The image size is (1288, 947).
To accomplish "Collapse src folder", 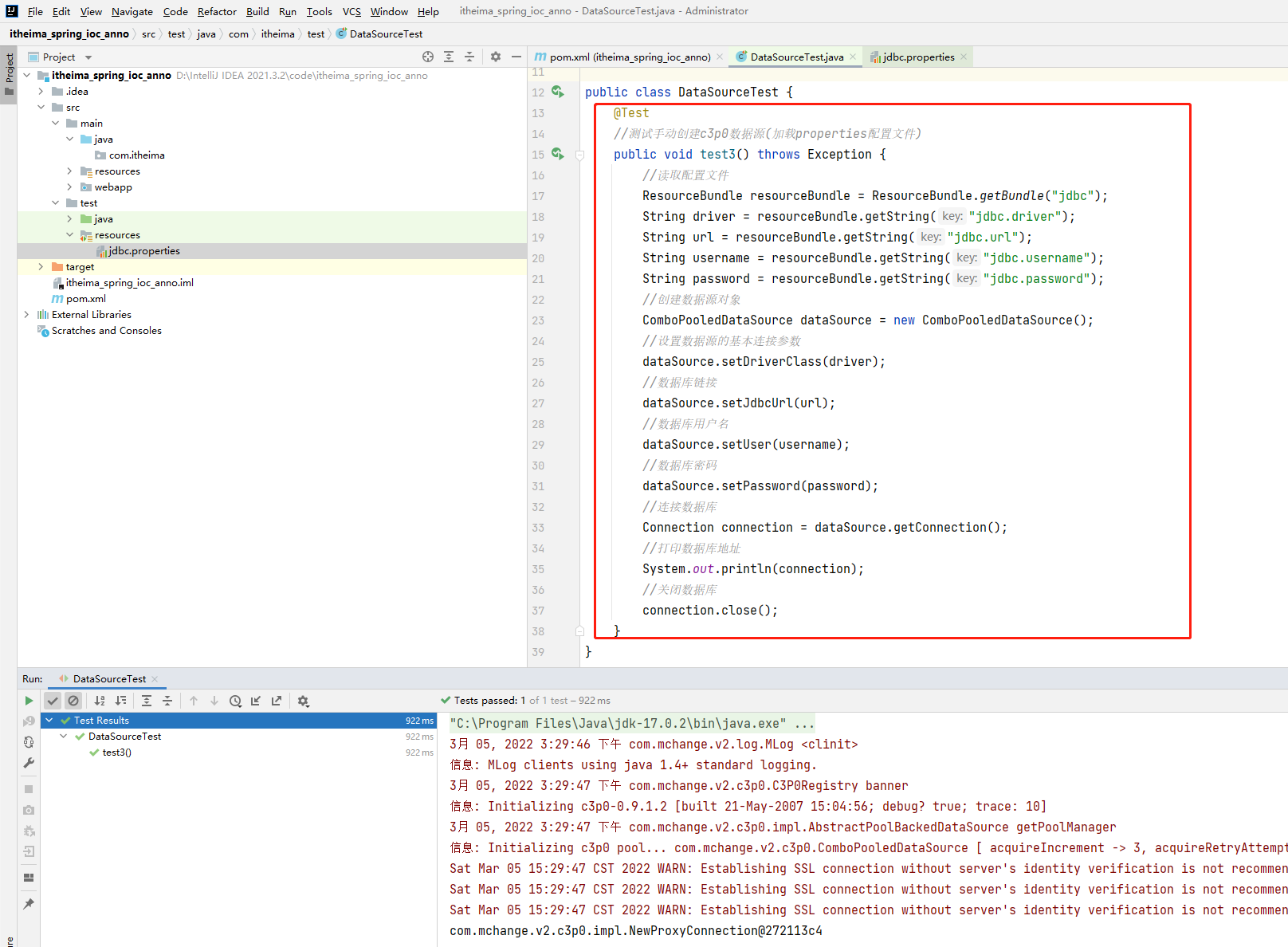I will point(41,107).
